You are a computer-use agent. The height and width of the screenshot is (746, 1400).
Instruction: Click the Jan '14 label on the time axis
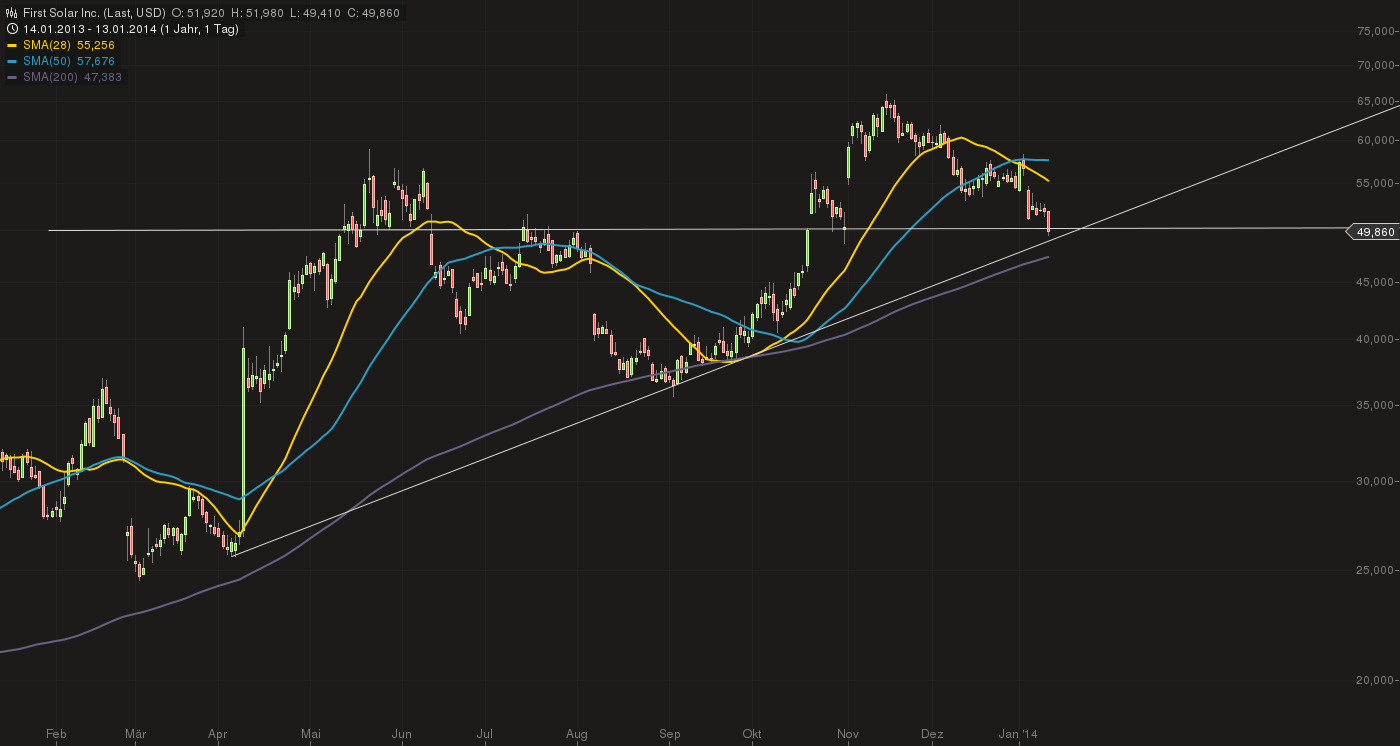[1018, 734]
